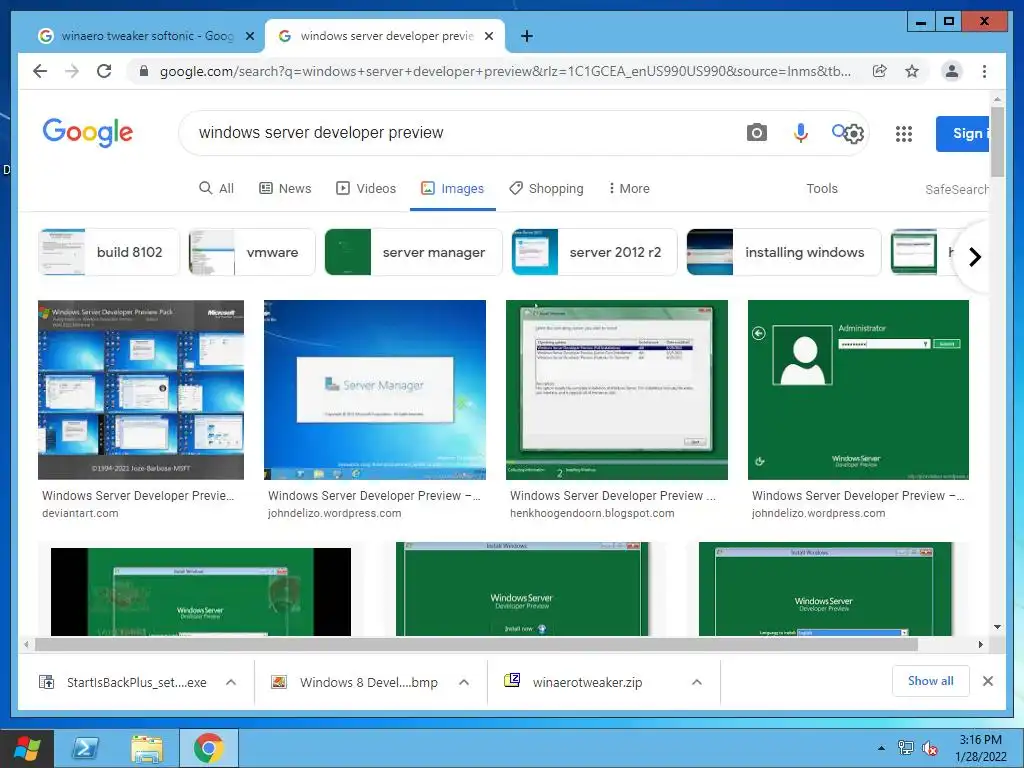Reload the current page
Image resolution: width=1024 pixels, height=768 pixels.
point(104,71)
